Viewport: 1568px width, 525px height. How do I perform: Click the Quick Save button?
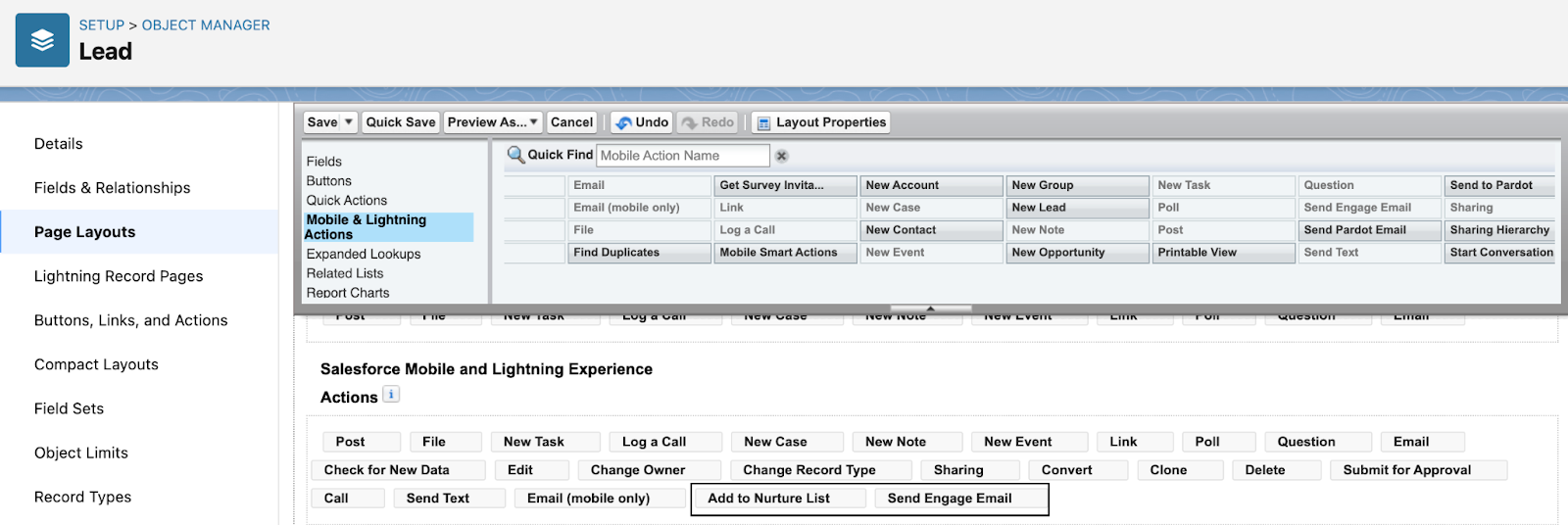401,122
